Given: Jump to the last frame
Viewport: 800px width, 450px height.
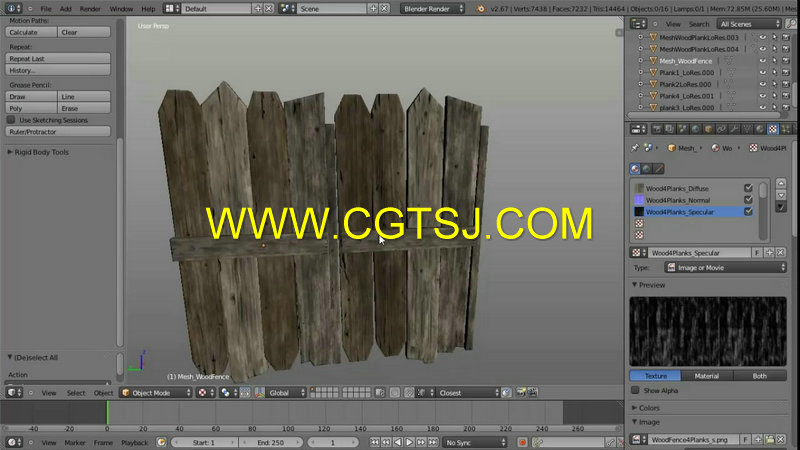Looking at the screenshot, I should [433, 442].
